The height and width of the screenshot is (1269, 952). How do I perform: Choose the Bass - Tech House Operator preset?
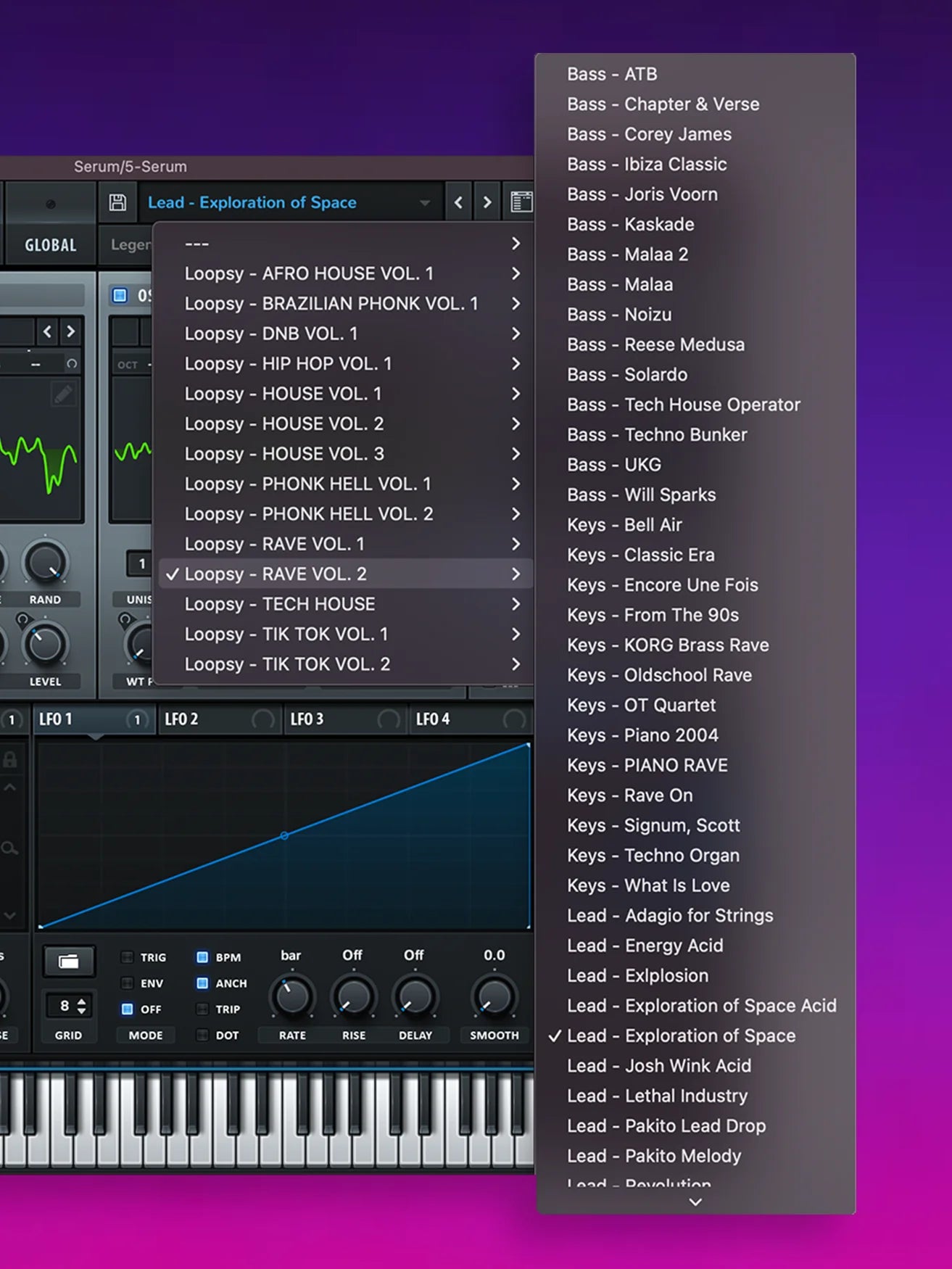click(x=695, y=405)
